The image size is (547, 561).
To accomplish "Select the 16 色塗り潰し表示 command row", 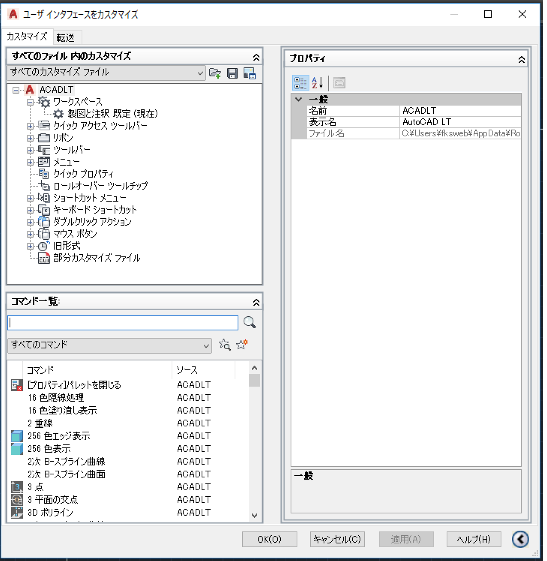I will tap(128, 410).
